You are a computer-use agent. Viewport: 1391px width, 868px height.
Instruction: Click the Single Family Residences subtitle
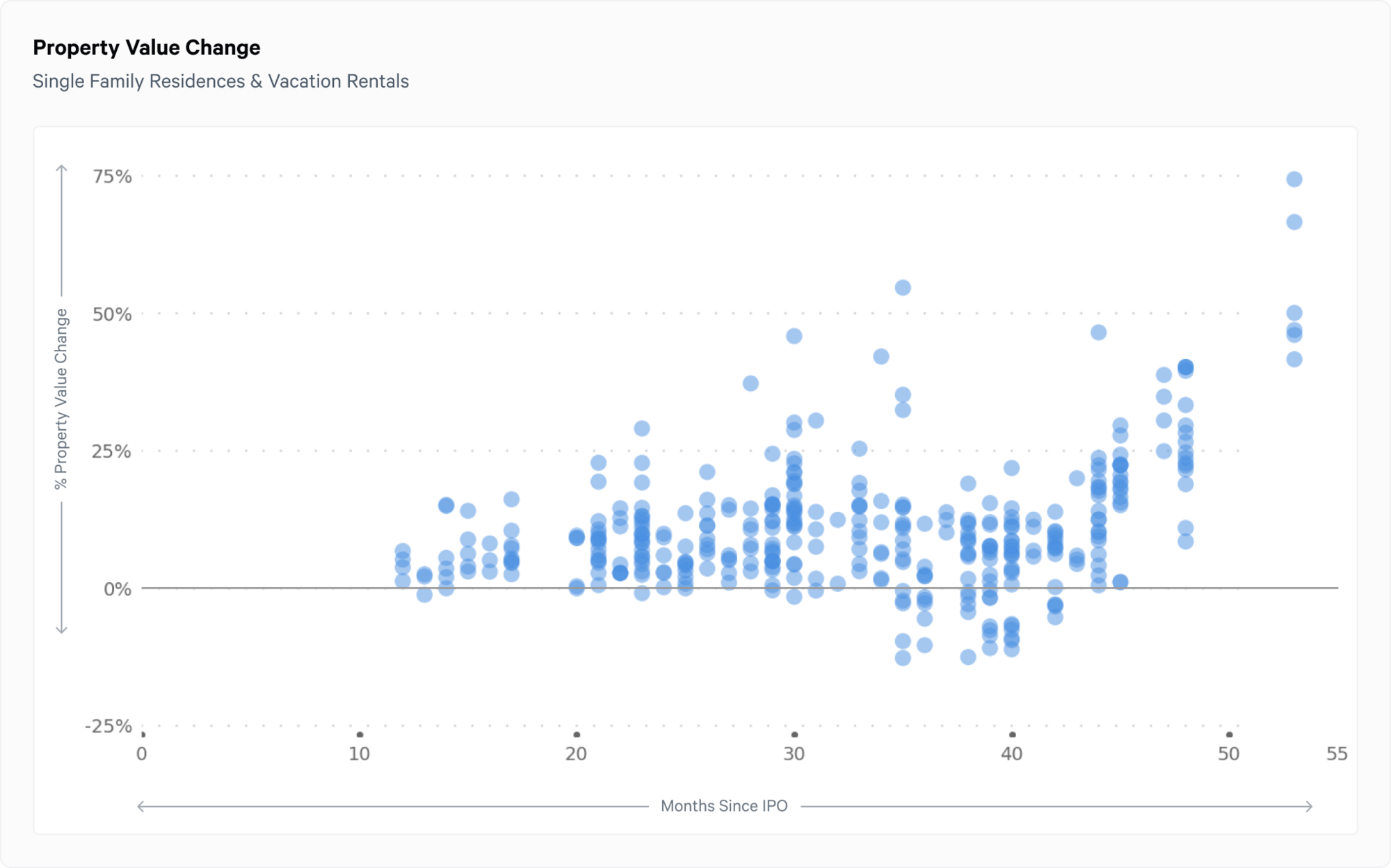[220, 81]
